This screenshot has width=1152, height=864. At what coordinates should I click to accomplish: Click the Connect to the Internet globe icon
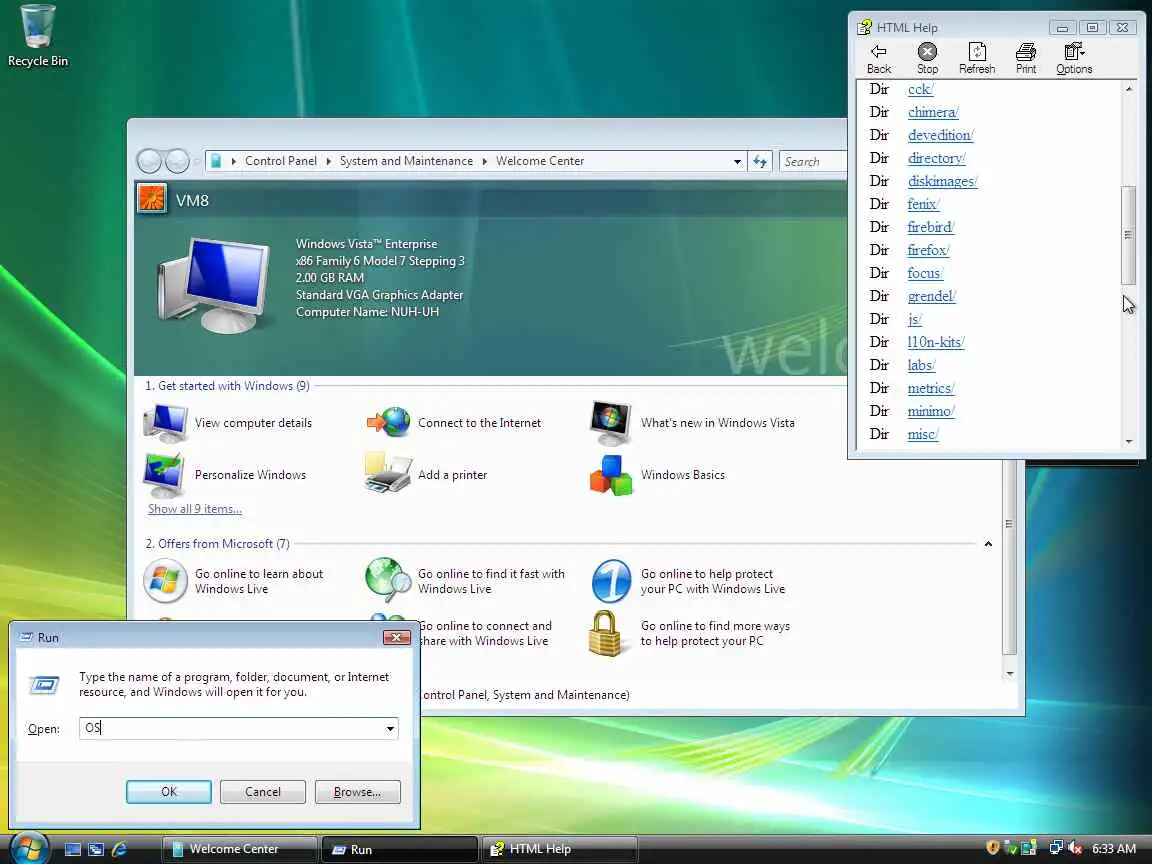(388, 422)
